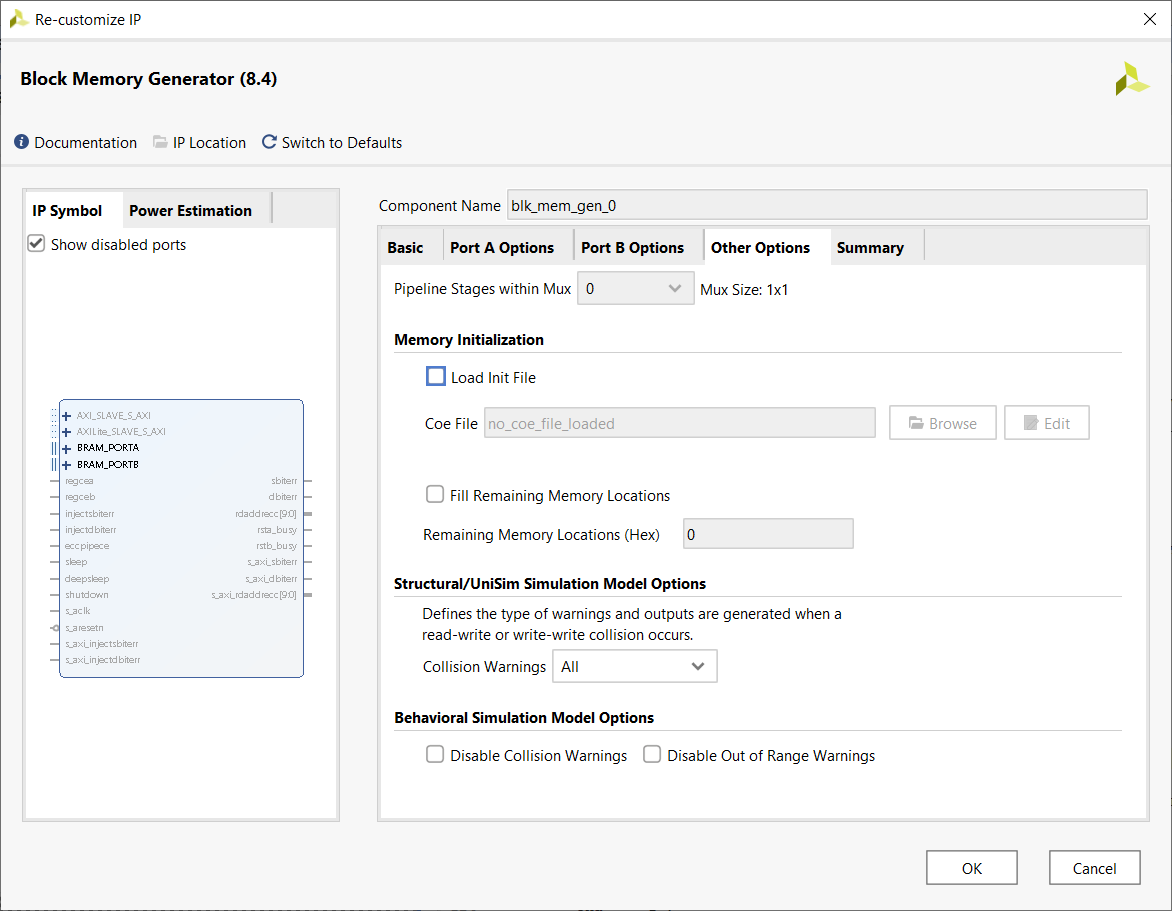Click the injectsbiterr port label
The image size is (1172, 911).
[x=90, y=513]
